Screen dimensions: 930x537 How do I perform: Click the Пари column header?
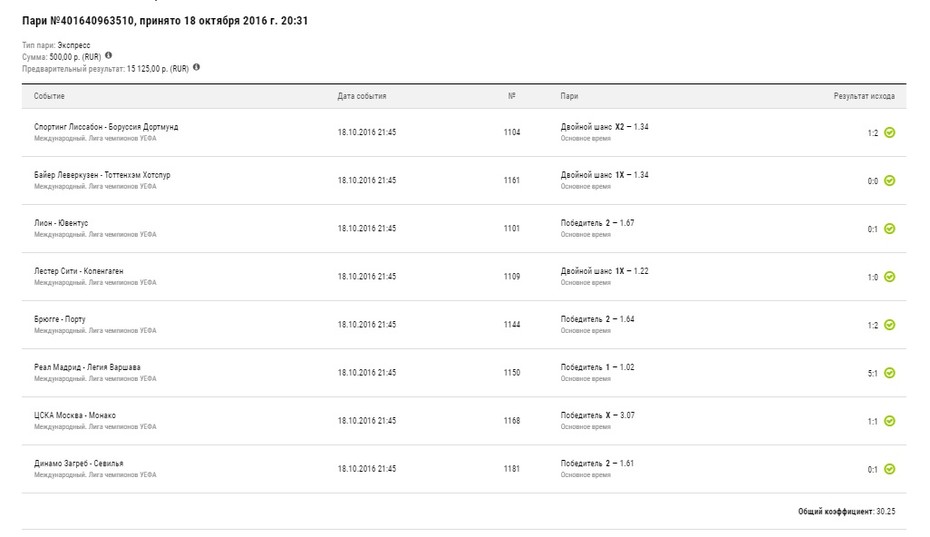click(x=569, y=96)
